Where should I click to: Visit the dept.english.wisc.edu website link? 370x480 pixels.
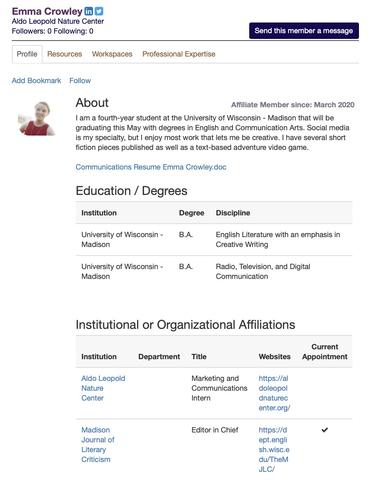click(x=274, y=449)
